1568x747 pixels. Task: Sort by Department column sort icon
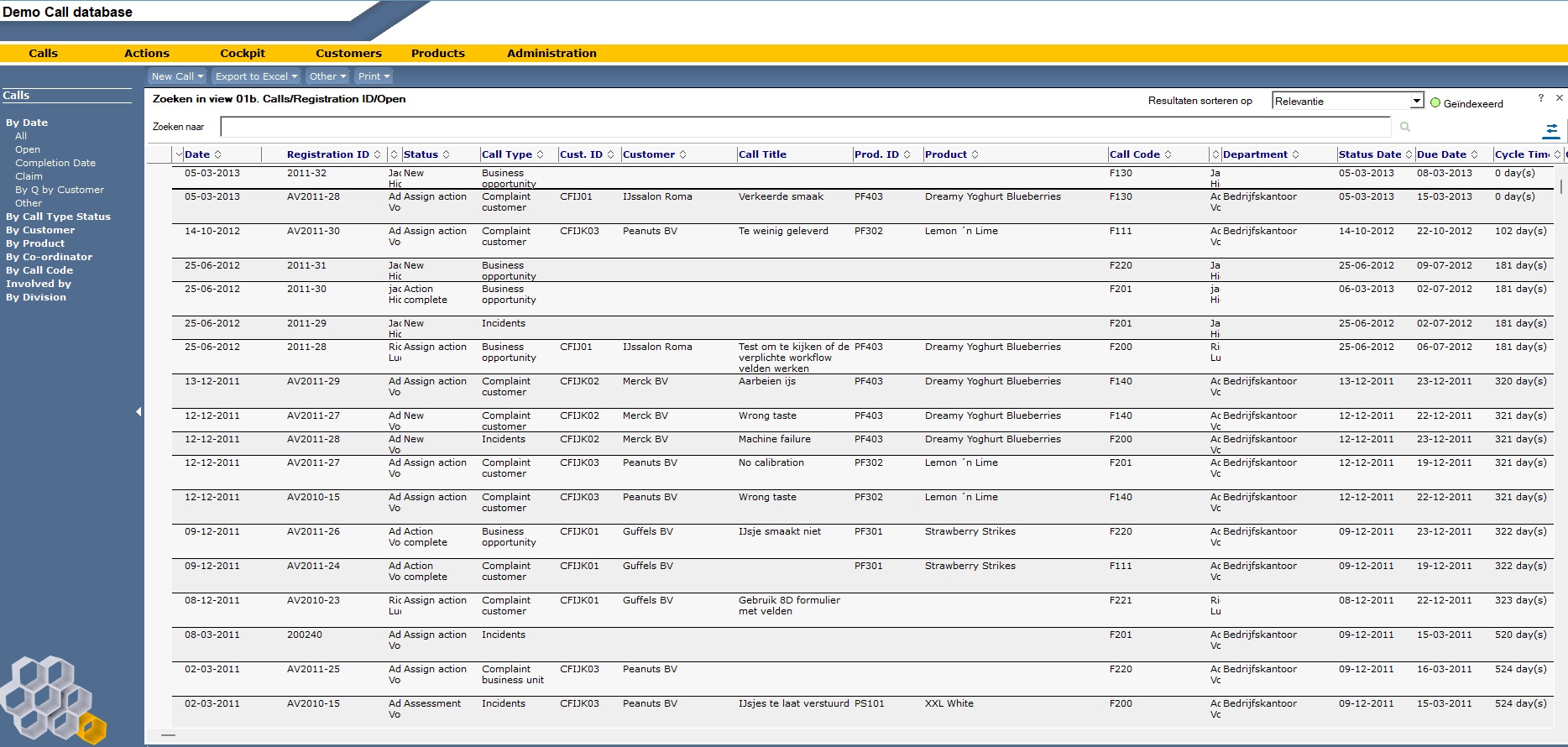[x=1296, y=154]
